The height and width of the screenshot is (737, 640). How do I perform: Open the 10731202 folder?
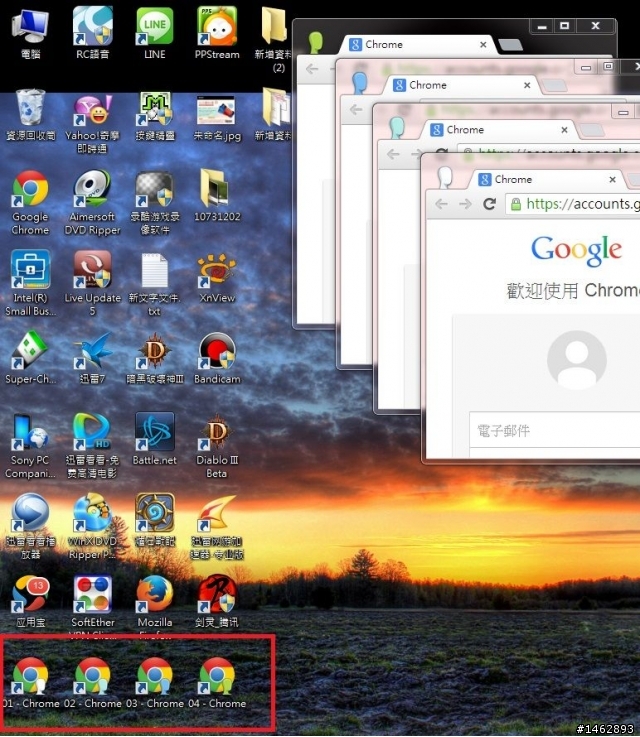(217, 195)
